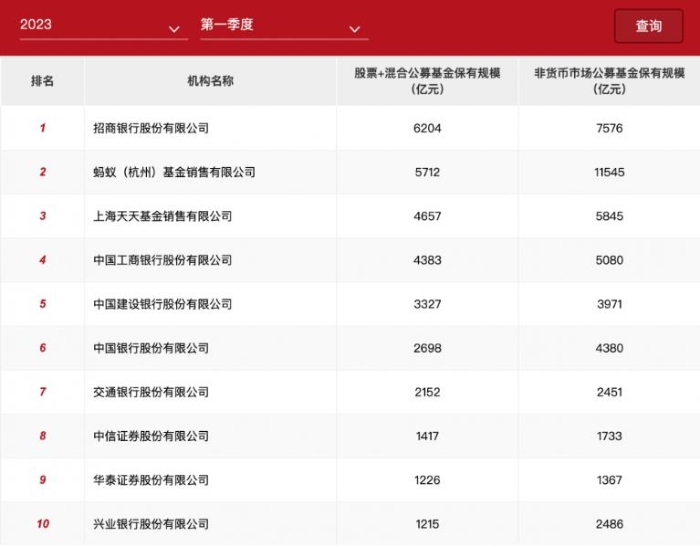Click value 4380 for 中国银行

coord(609,348)
